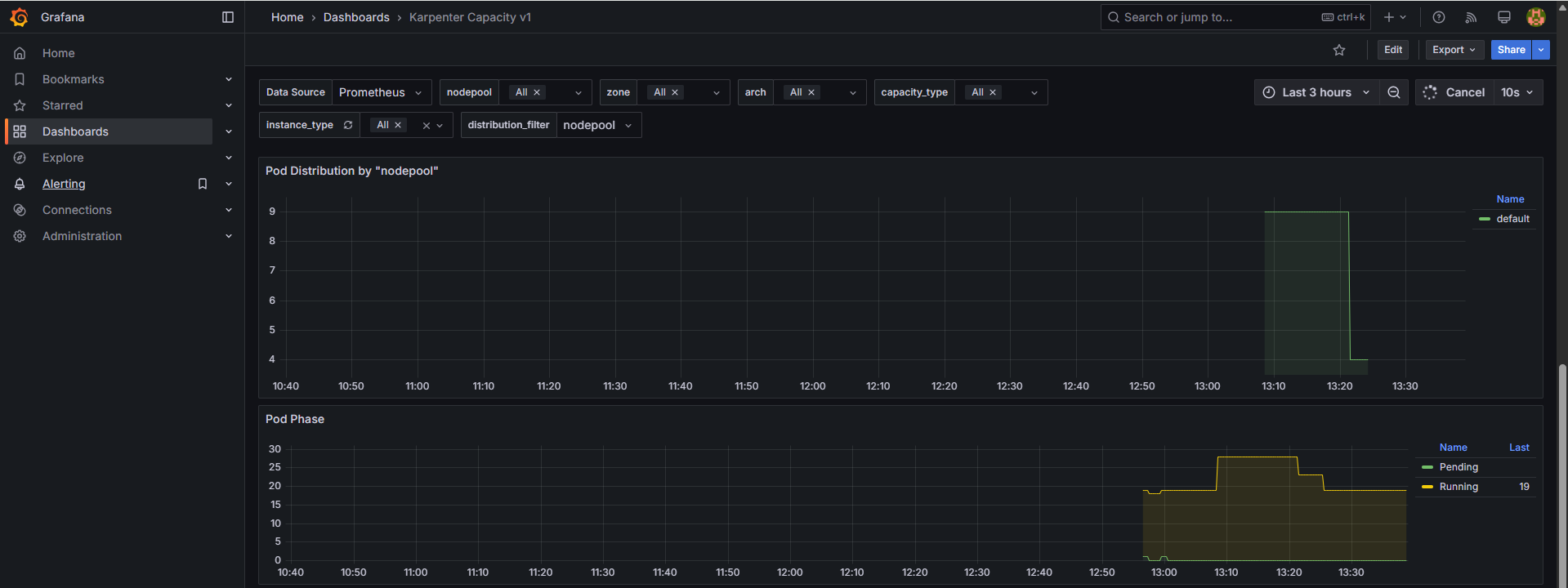Open the plus New menu
This screenshot has width=1568, height=588.
click(1395, 17)
